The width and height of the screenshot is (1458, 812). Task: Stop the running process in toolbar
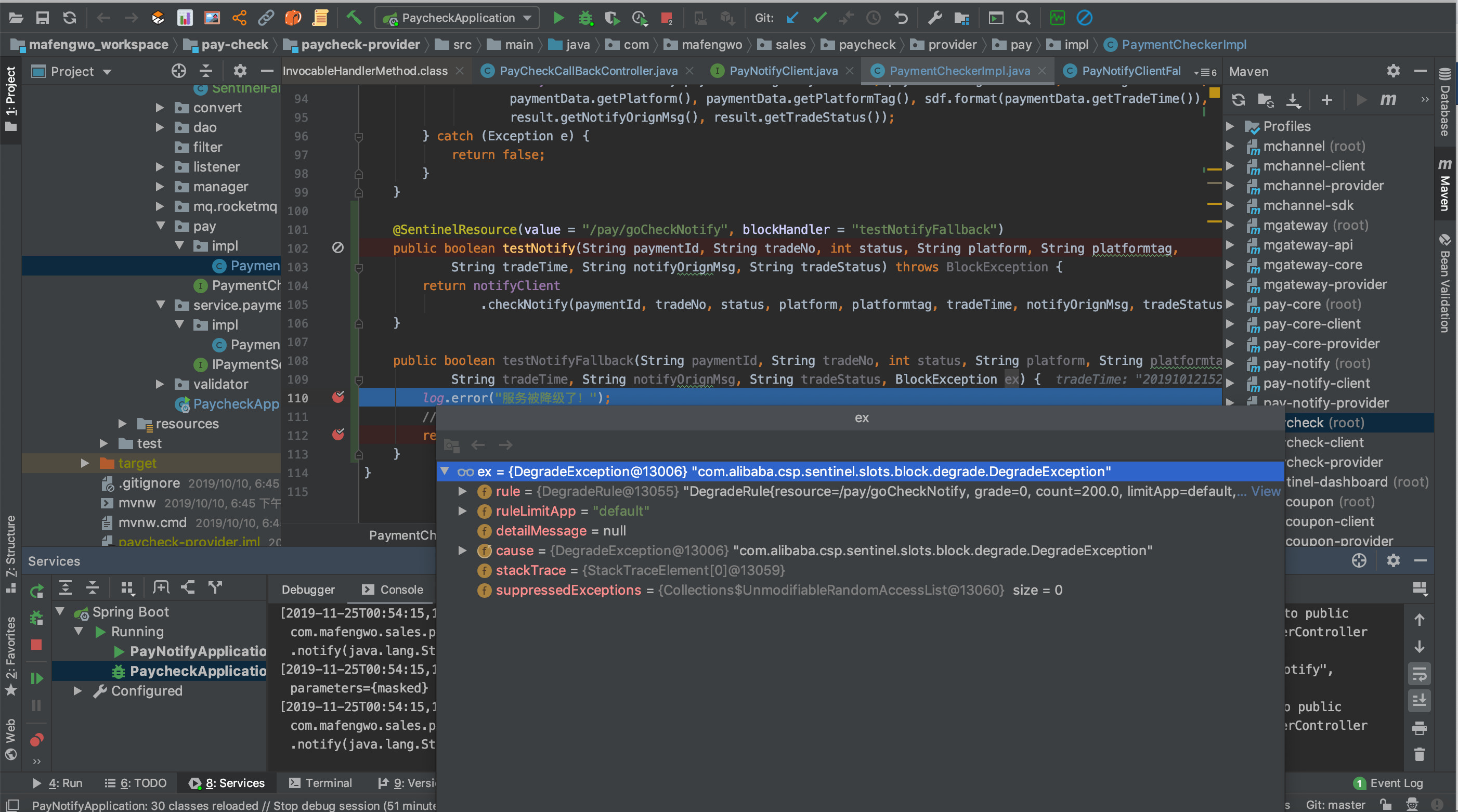667,18
